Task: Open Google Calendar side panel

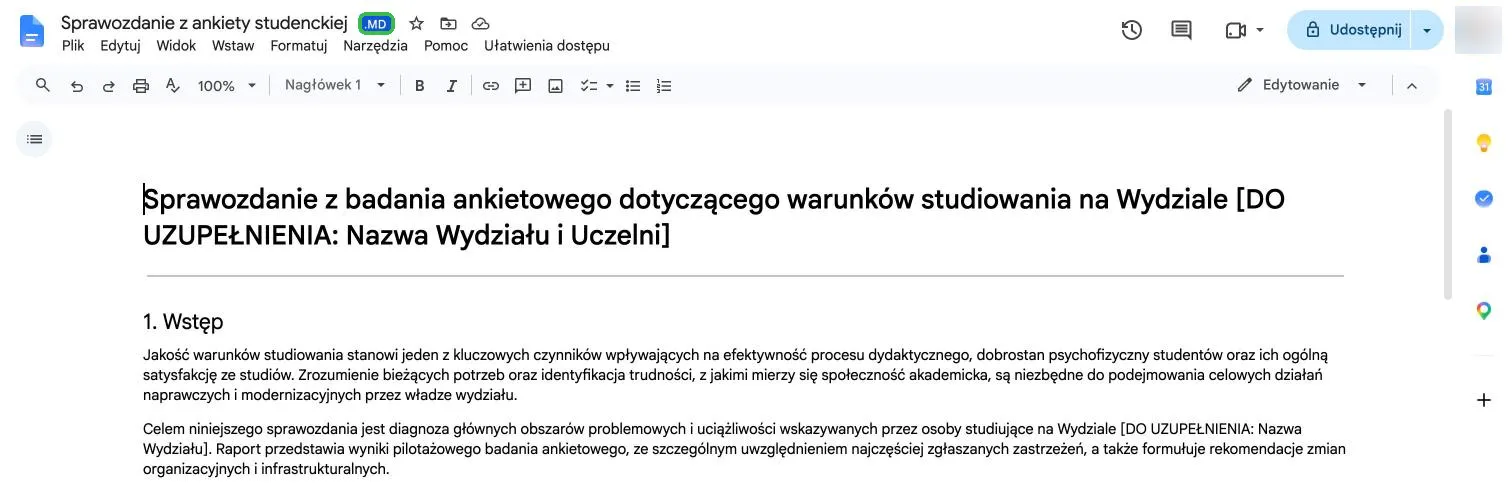Action: pyautogui.click(x=1484, y=87)
